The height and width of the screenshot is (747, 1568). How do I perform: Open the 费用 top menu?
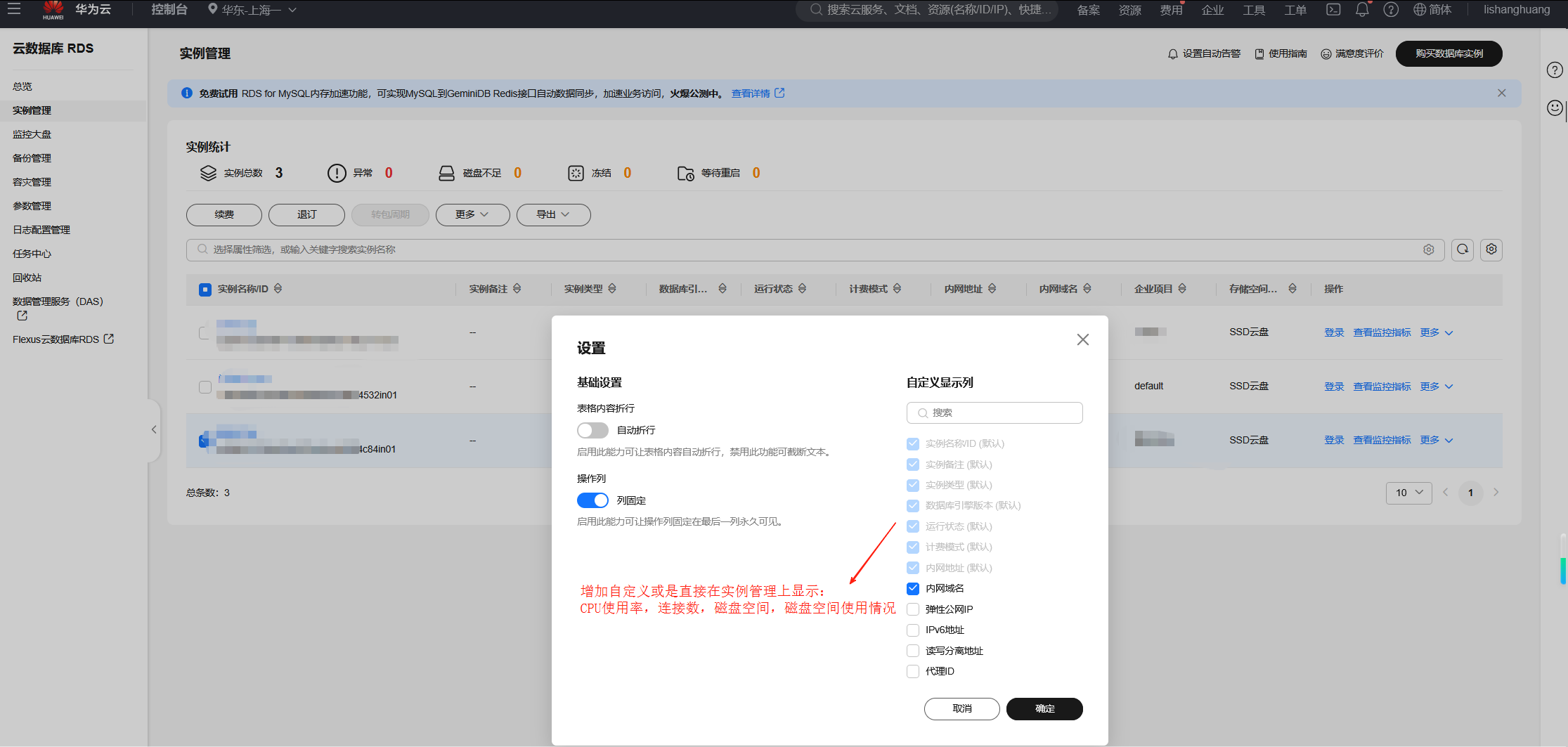pos(1171,10)
